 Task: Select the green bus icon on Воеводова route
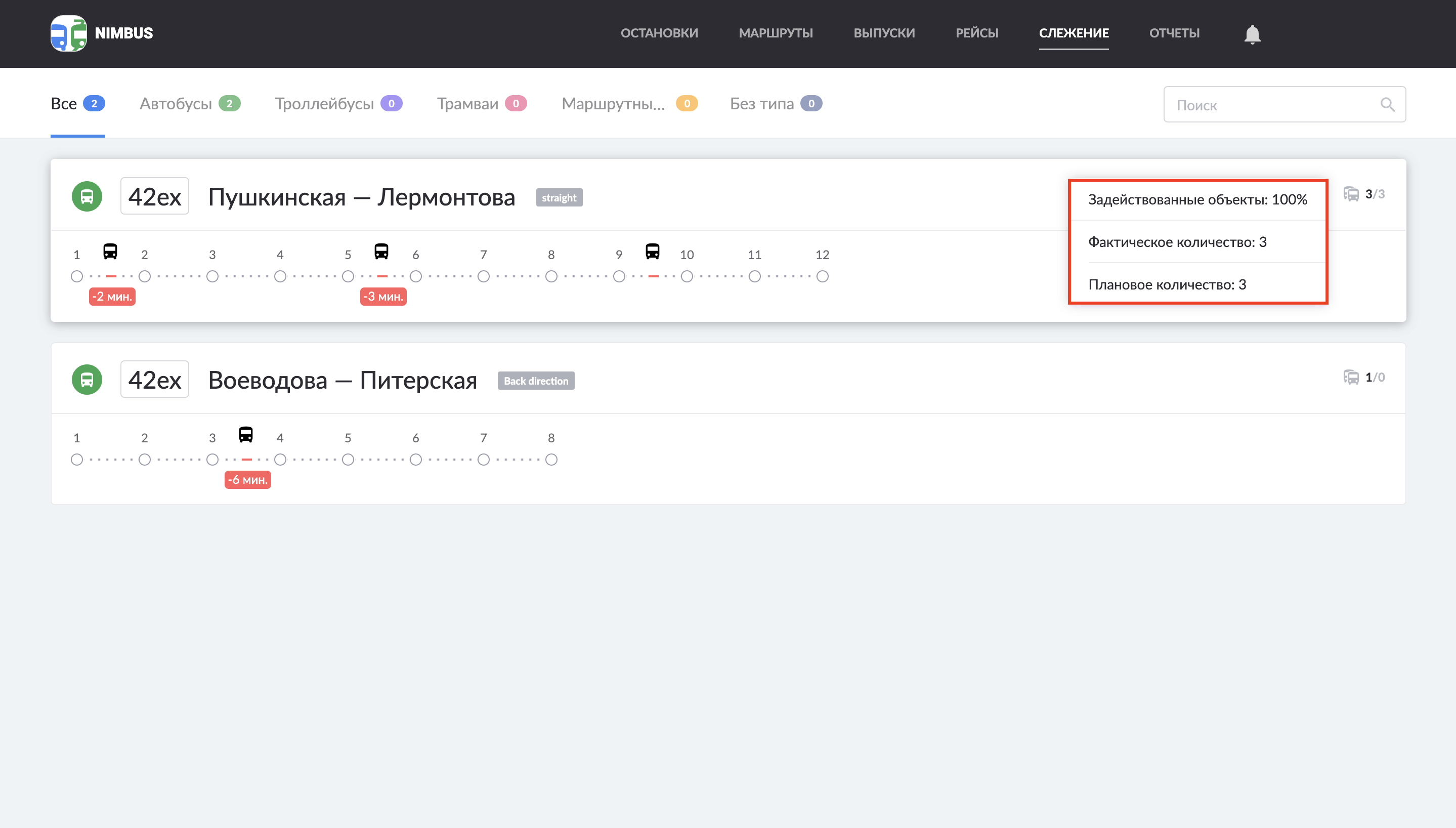pyautogui.click(x=87, y=379)
